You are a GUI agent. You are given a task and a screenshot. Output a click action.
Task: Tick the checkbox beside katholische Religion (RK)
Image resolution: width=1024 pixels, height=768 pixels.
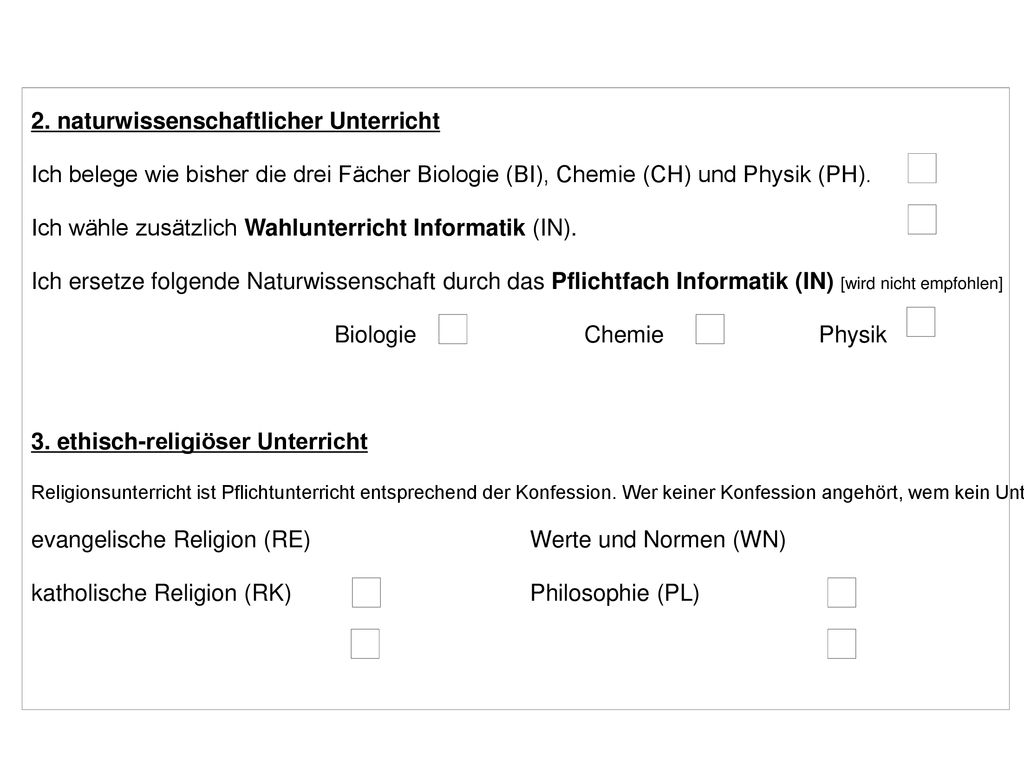coord(366,592)
